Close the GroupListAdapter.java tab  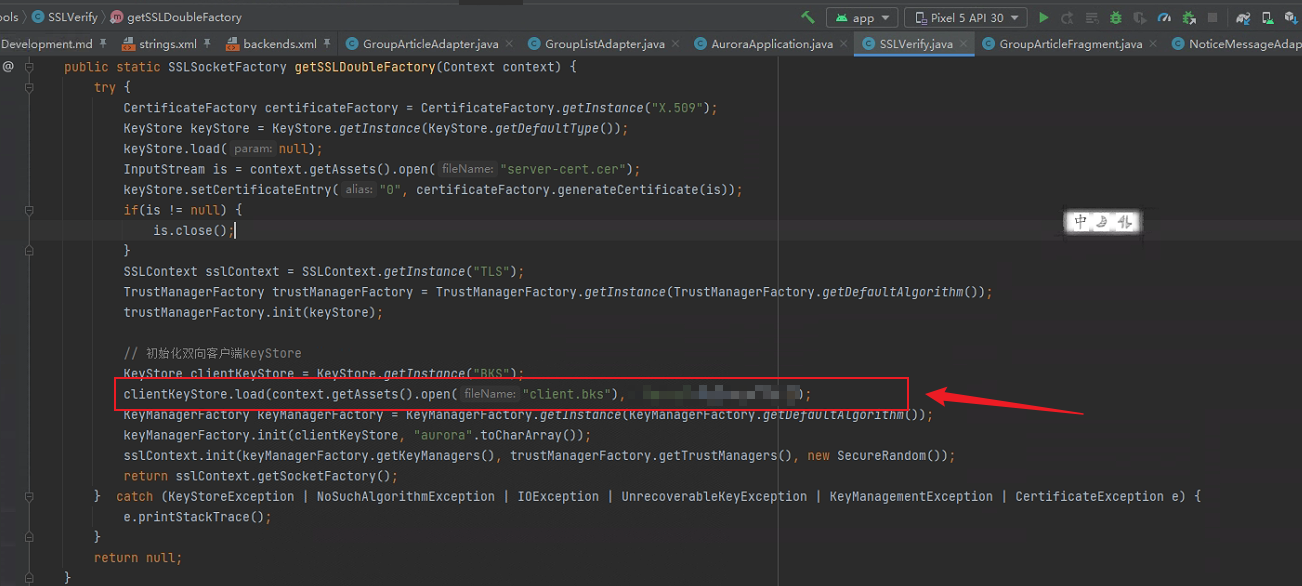pyautogui.click(x=675, y=45)
